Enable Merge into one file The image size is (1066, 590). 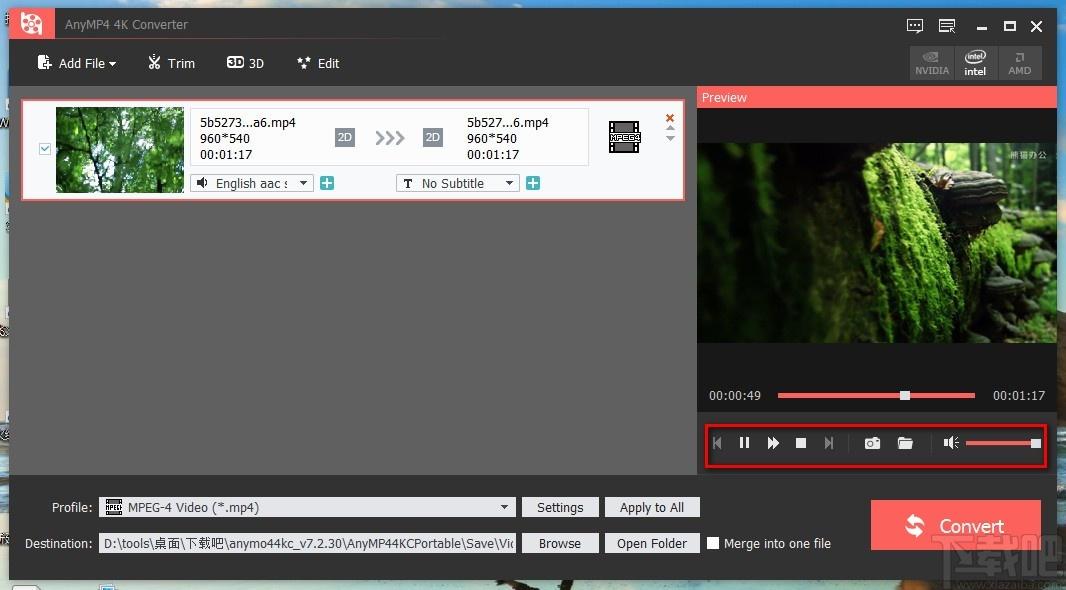point(712,543)
